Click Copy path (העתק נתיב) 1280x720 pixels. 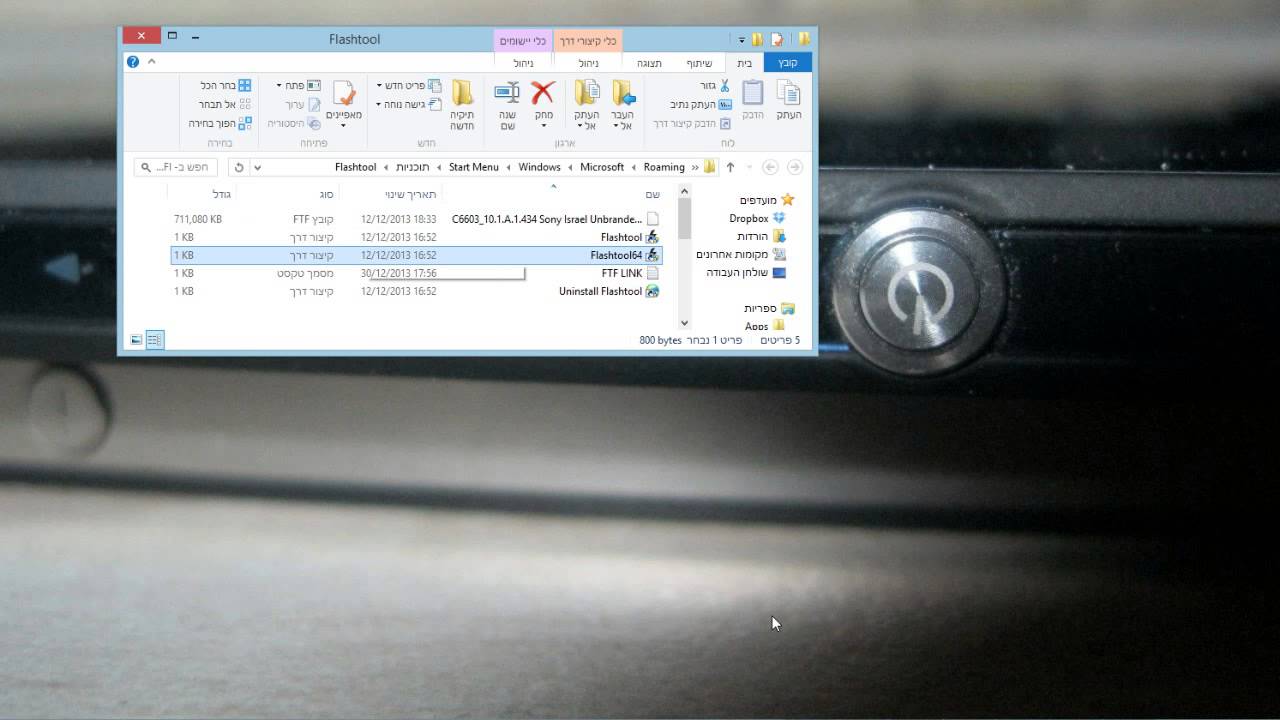pyautogui.click(x=701, y=105)
